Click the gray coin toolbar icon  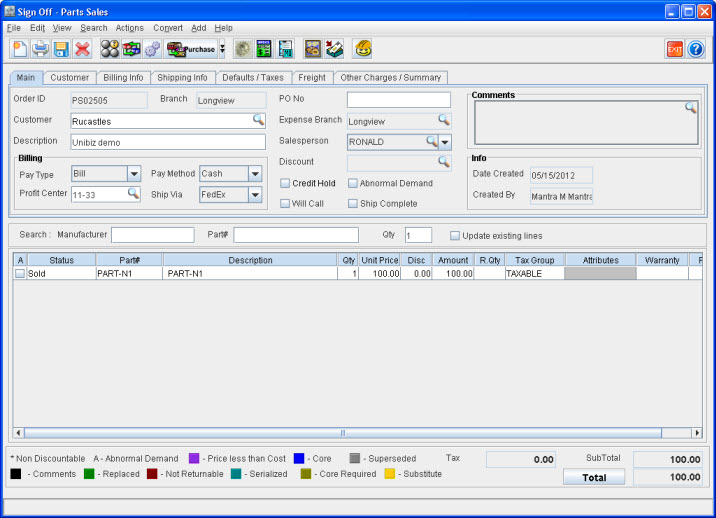pyautogui.click(x=243, y=49)
